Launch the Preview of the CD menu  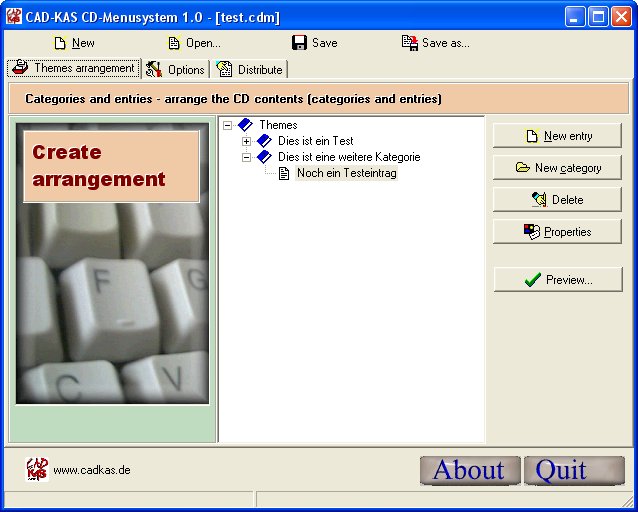557,280
